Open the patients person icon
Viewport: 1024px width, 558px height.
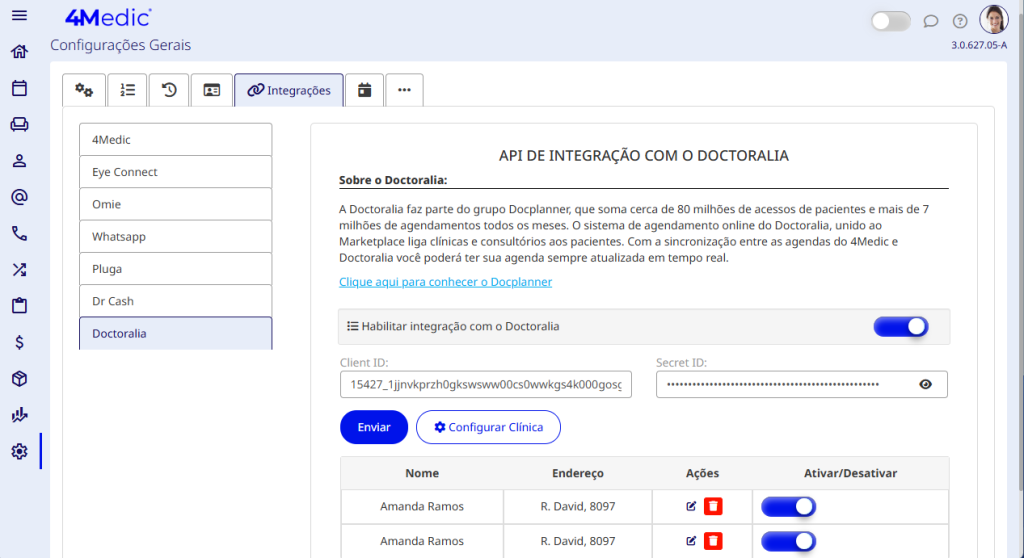pyautogui.click(x=20, y=161)
